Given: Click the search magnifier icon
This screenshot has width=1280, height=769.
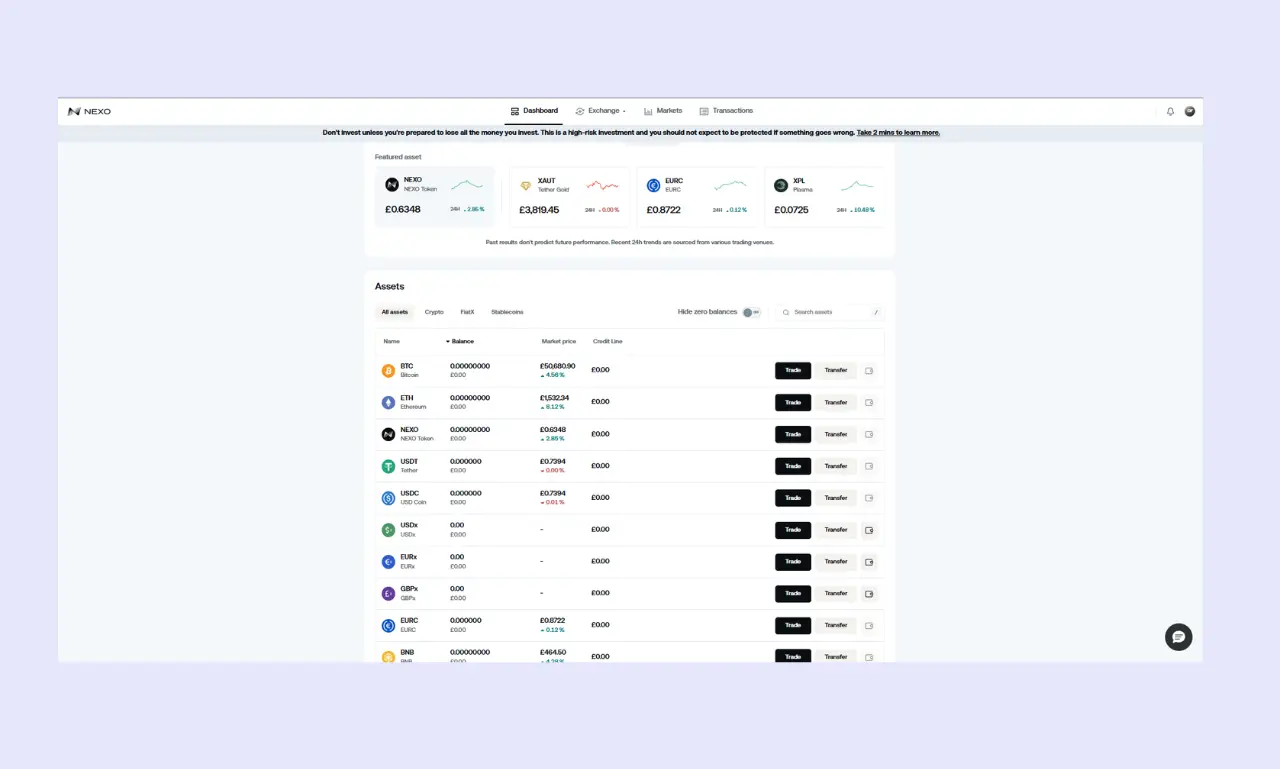Looking at the screenshot, I should [x=786, y=312].
